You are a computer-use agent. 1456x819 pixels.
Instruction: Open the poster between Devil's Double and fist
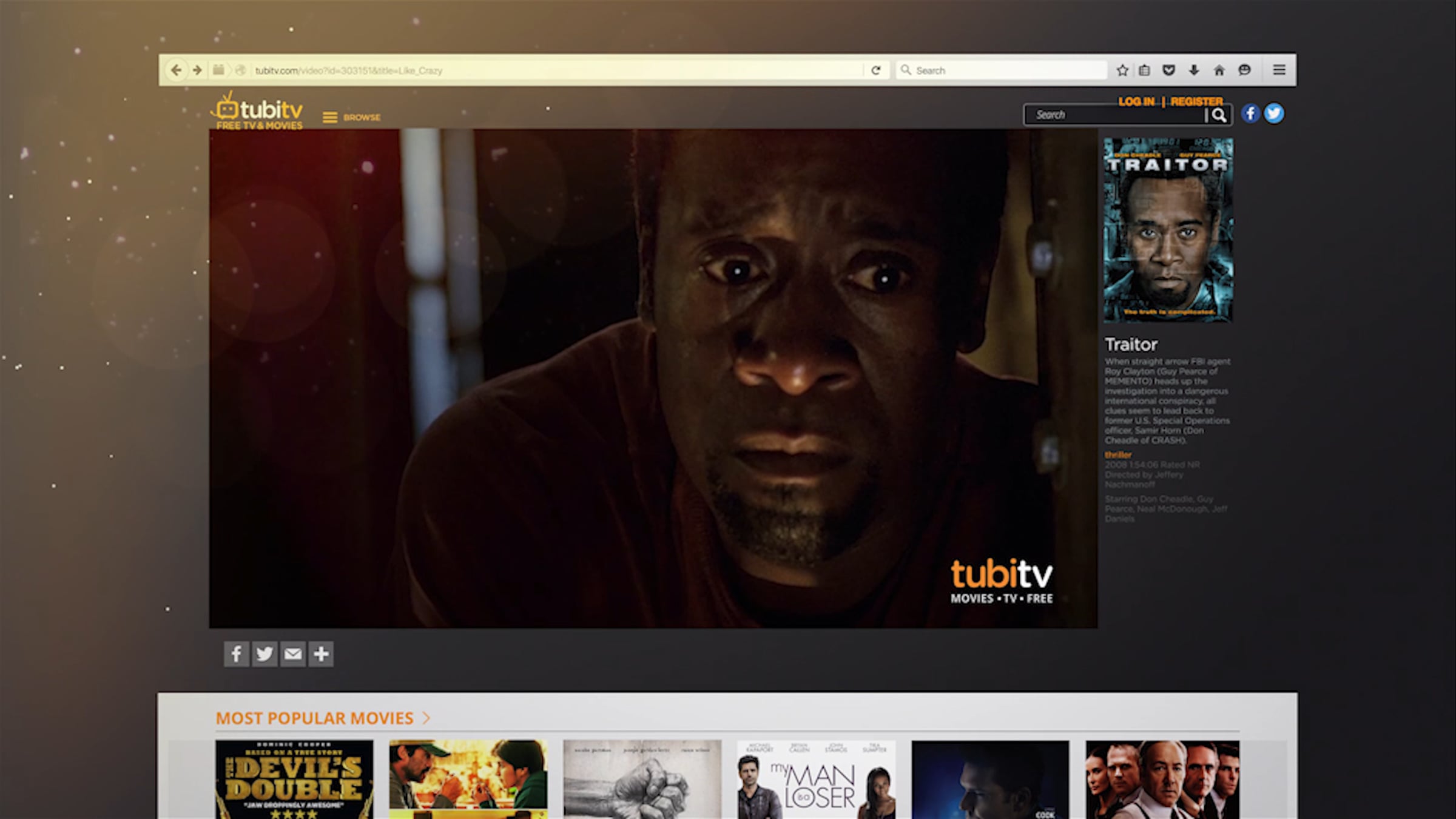[x=468, y=779]
